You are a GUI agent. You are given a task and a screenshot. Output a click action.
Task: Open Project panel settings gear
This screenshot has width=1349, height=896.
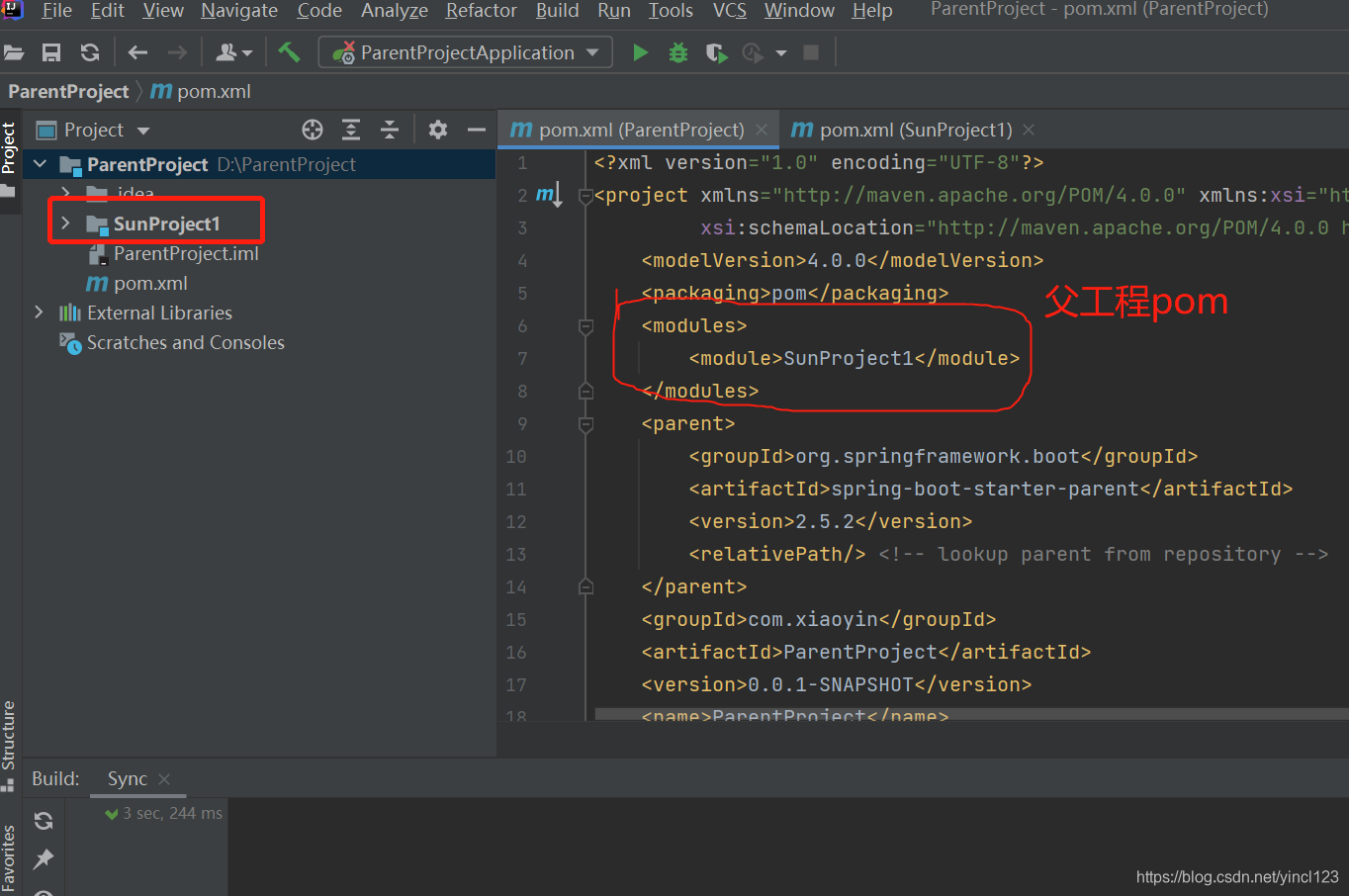coord(438,130)
